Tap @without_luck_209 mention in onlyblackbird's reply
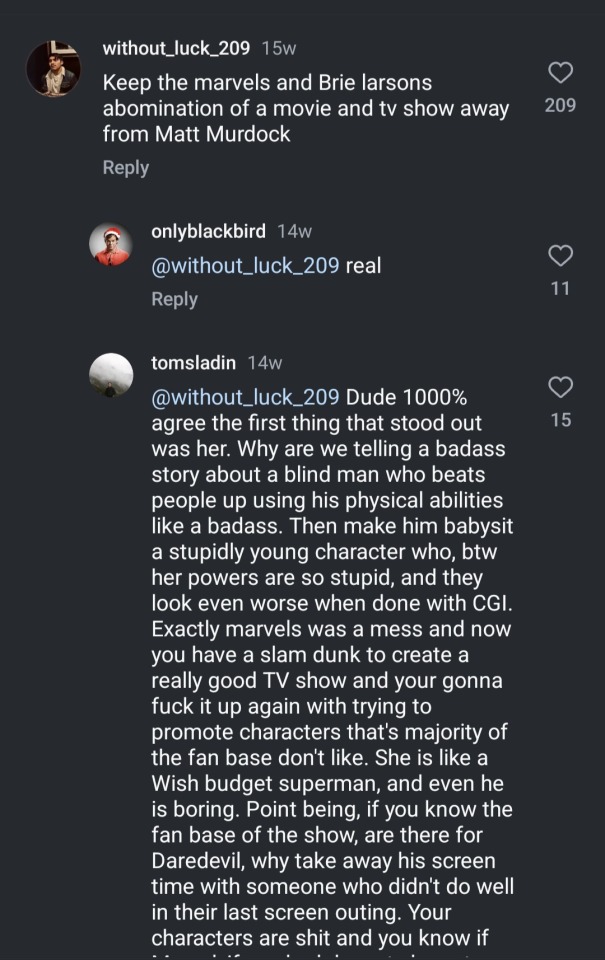605x960 pixels. pos(245,266)
